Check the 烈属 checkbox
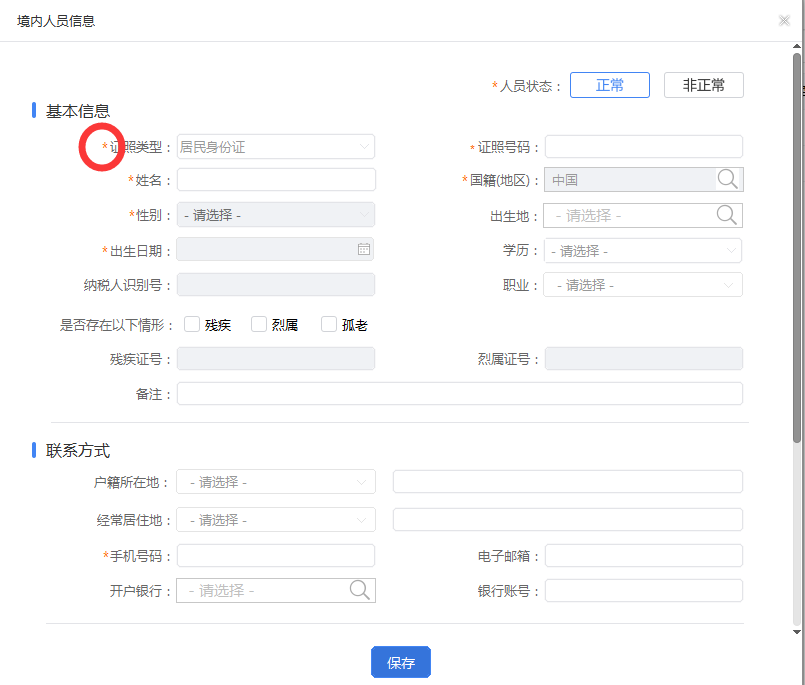The width and height of the screenshot is (805, 685). pyautogui.click(x=259, y=324)
